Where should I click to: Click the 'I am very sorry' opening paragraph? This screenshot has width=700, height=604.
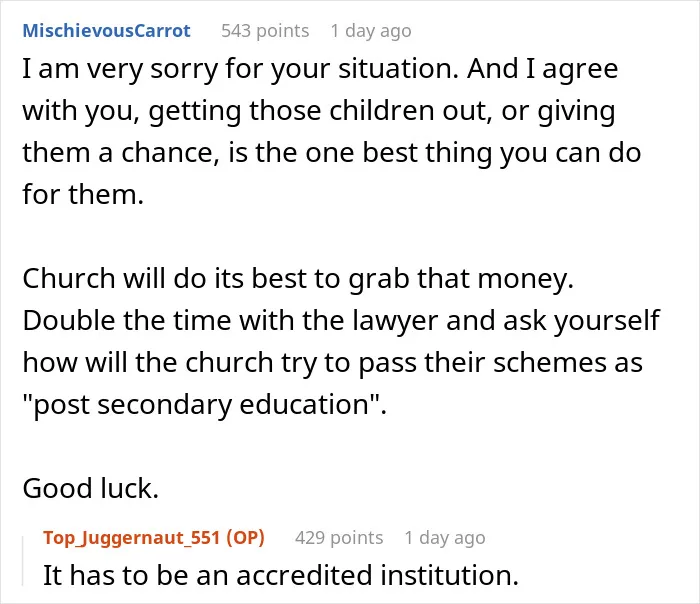(x=332, y=131)
